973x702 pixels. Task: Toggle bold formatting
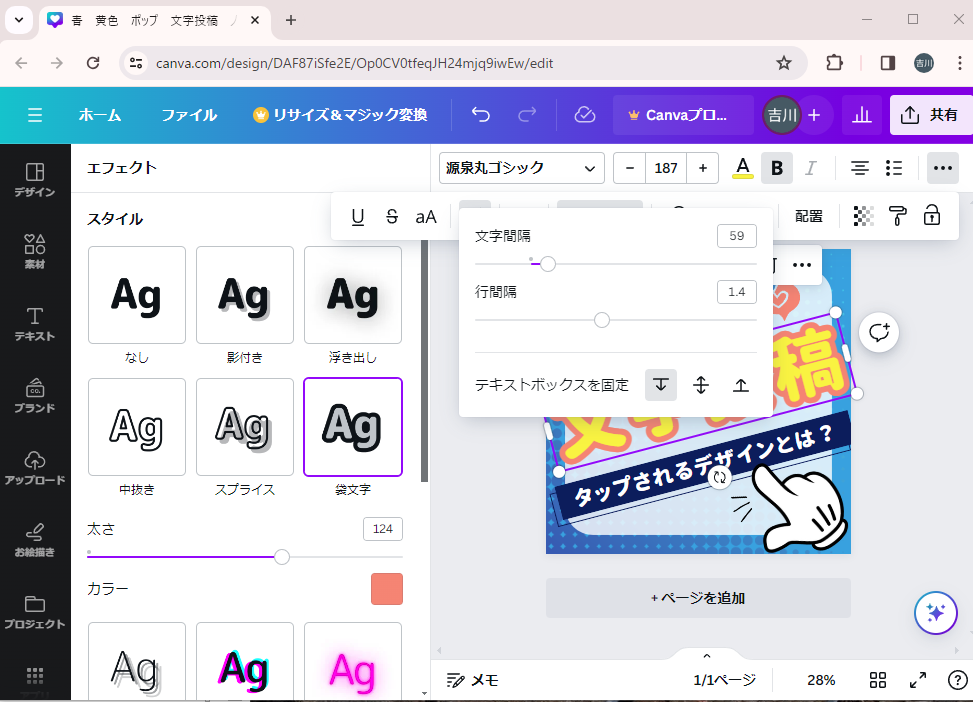[777, 168]
